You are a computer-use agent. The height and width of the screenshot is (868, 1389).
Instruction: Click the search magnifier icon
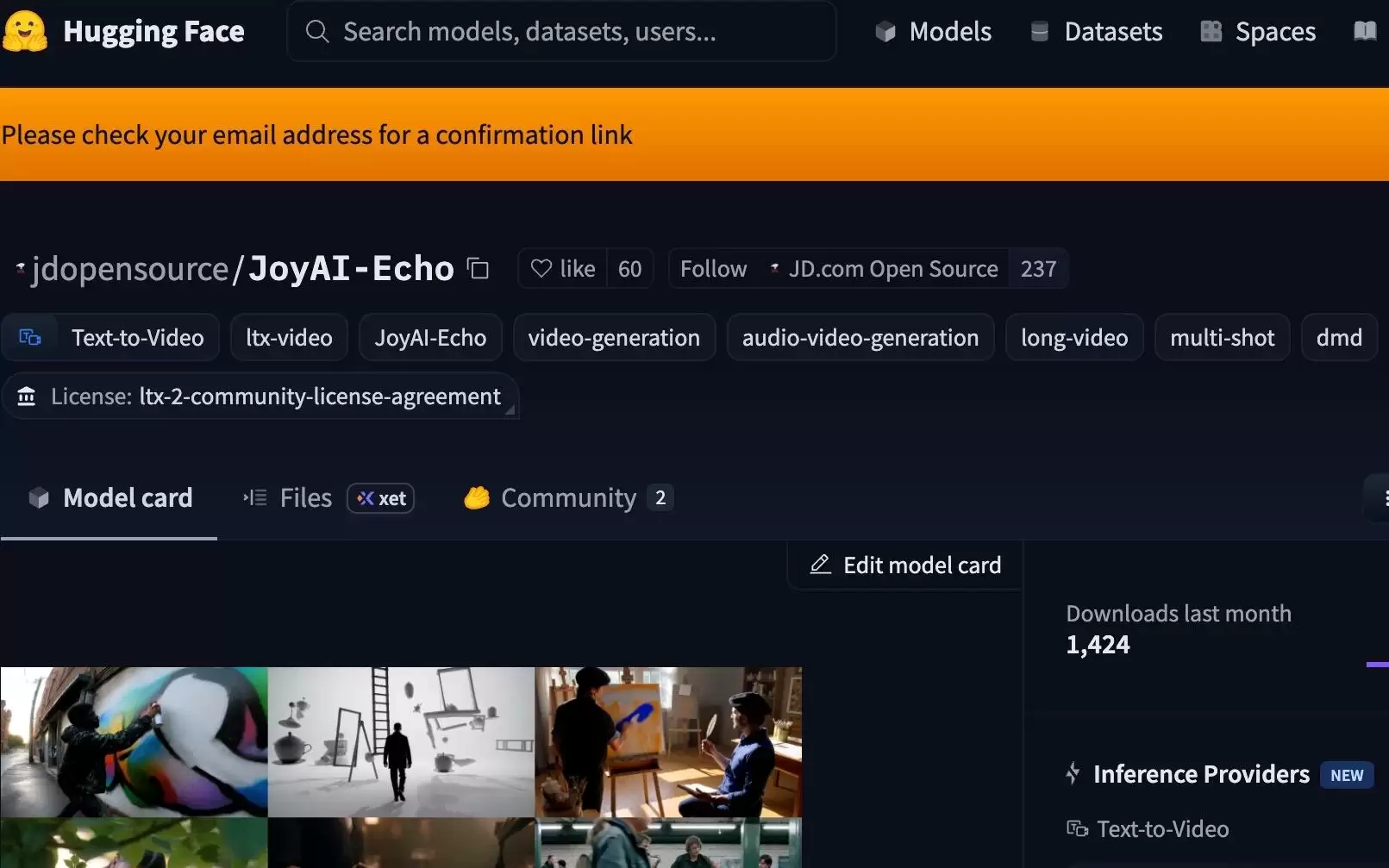coord(317,32)
